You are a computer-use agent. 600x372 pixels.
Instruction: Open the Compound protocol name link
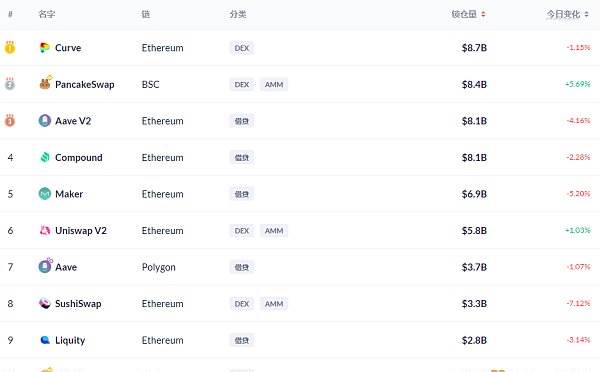[79, 158]
